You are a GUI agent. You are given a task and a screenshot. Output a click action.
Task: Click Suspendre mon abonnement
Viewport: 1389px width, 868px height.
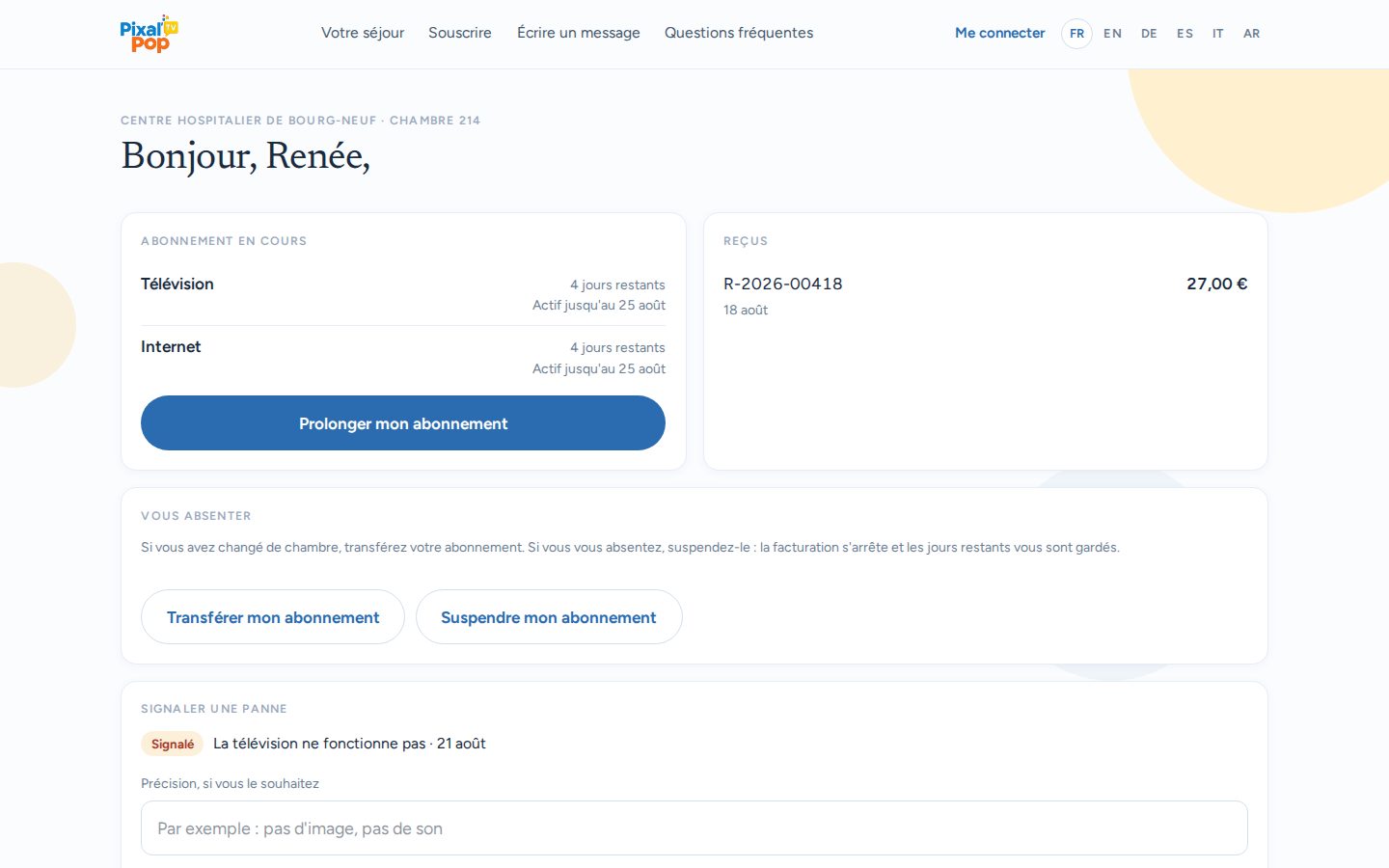click(x=549, y=617)
